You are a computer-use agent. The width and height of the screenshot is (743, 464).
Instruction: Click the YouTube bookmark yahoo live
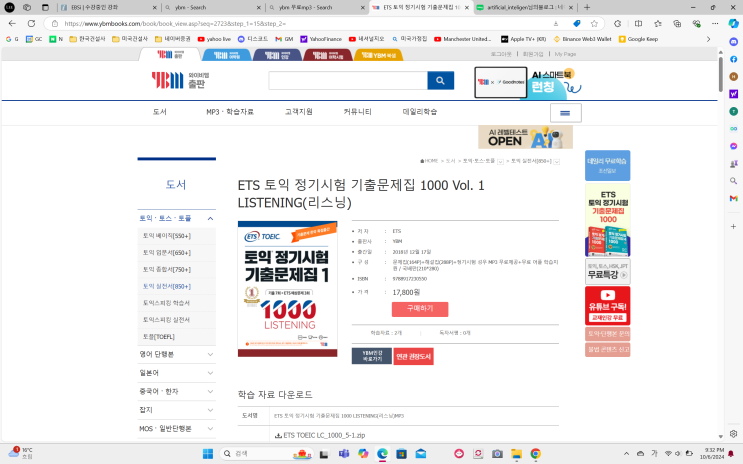click(x=214, y=39)
